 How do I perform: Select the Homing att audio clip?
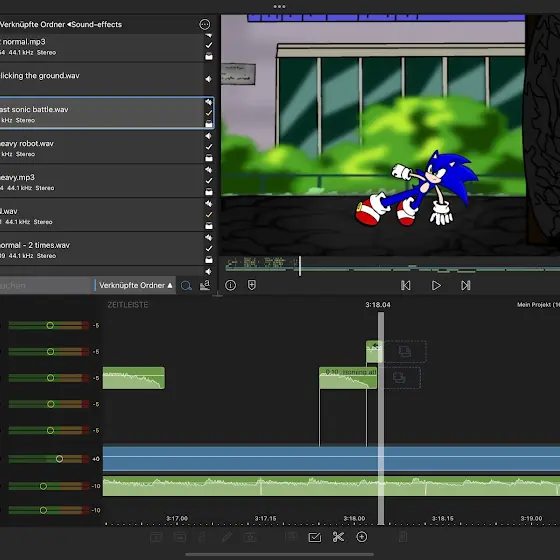pyautogui.click(x=348, y=378)
